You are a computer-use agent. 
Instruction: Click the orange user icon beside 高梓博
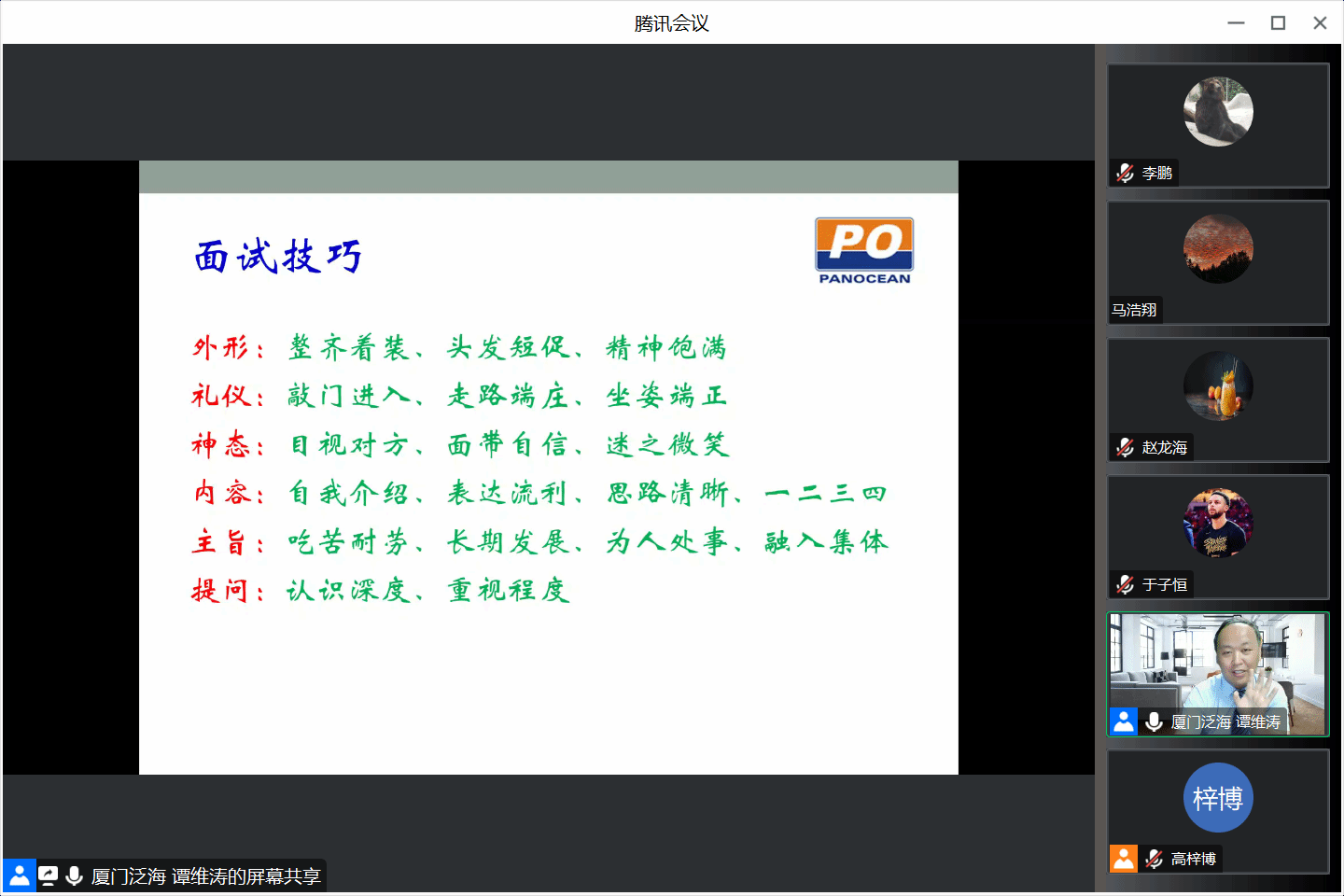pyautogui.click(x=1124, y=859)
